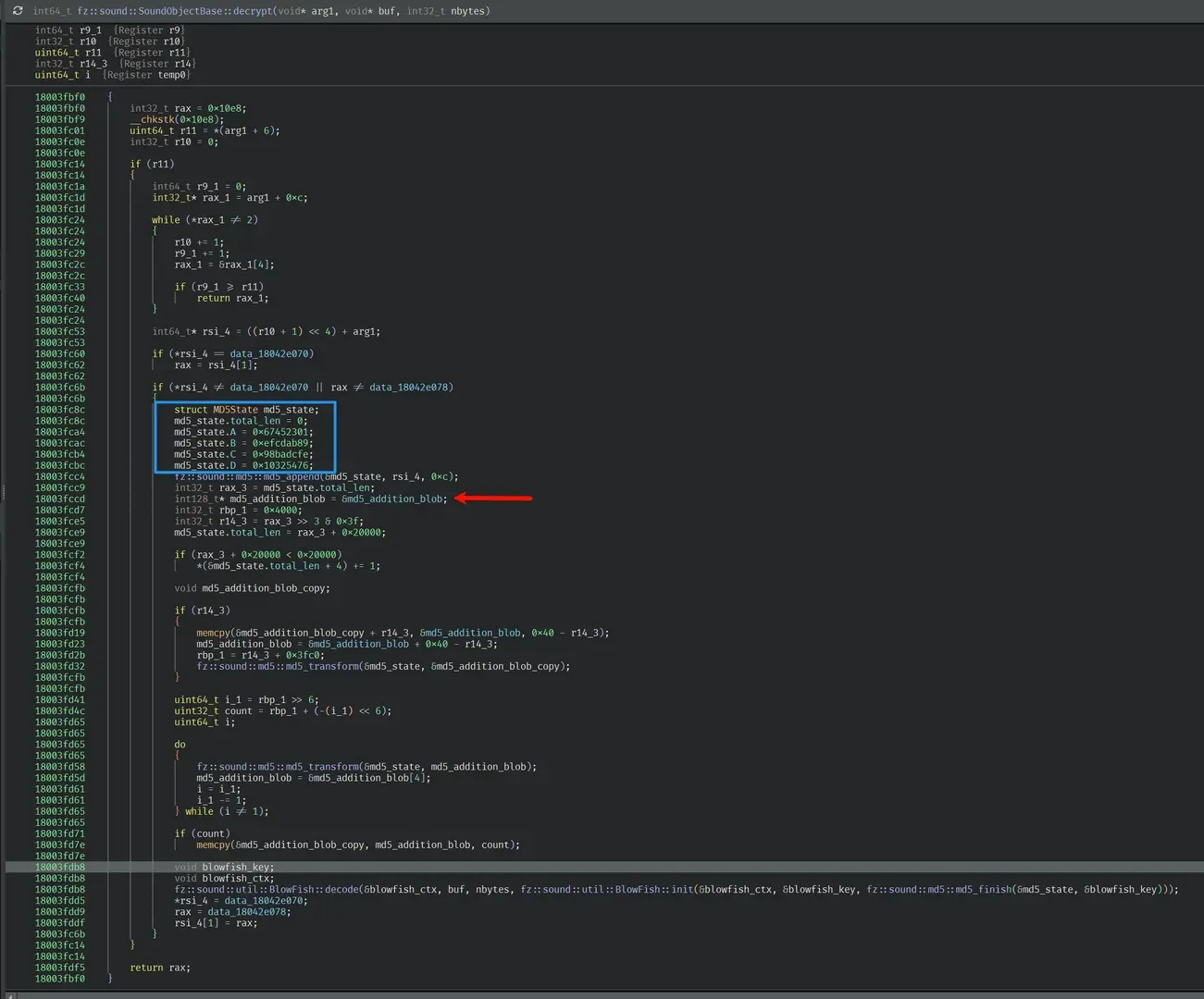Image resolution: width=1204 pixels, height=999 pixels.
Task: Click the 'while (*rax_1 ≠ 2)' statement
Action: [x=205, y=220]
